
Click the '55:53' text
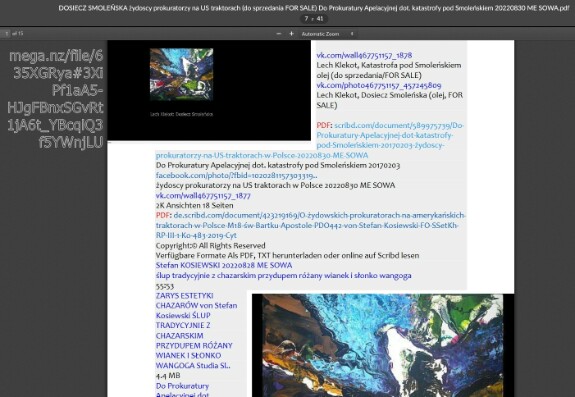pyautogui.click(x=165, y=286)
